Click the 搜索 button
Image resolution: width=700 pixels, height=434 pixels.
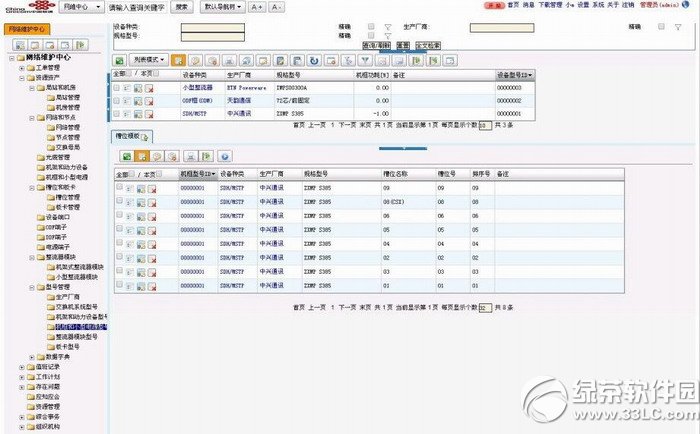[182, 7]
